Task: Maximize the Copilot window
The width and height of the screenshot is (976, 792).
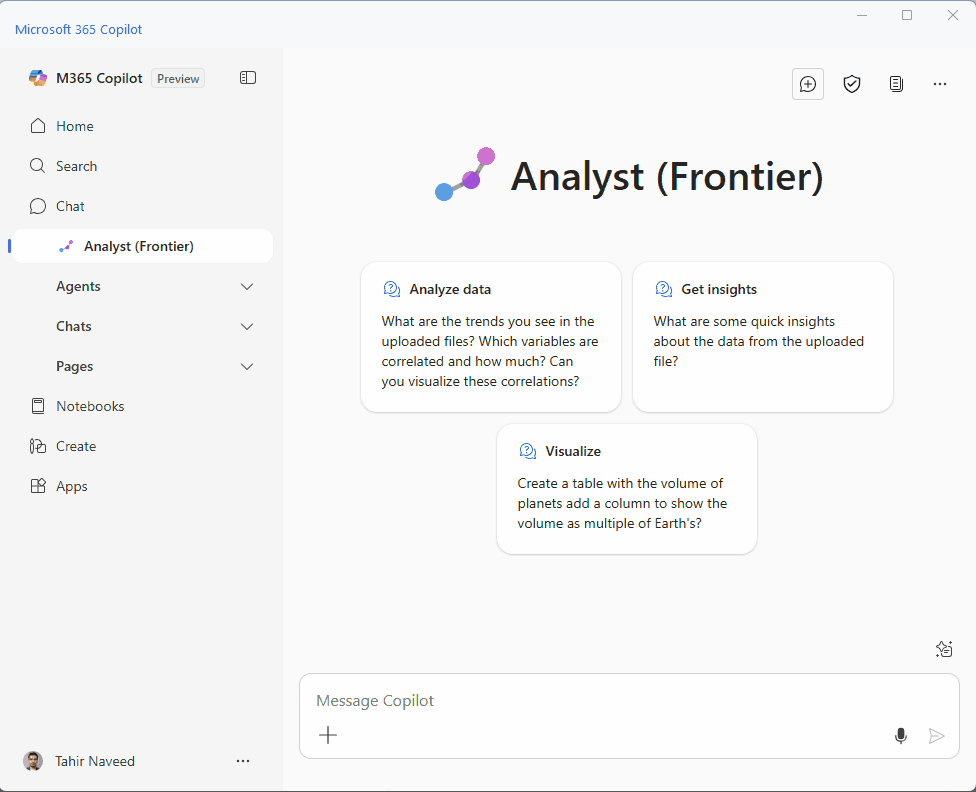Action: tap(907, 15)
